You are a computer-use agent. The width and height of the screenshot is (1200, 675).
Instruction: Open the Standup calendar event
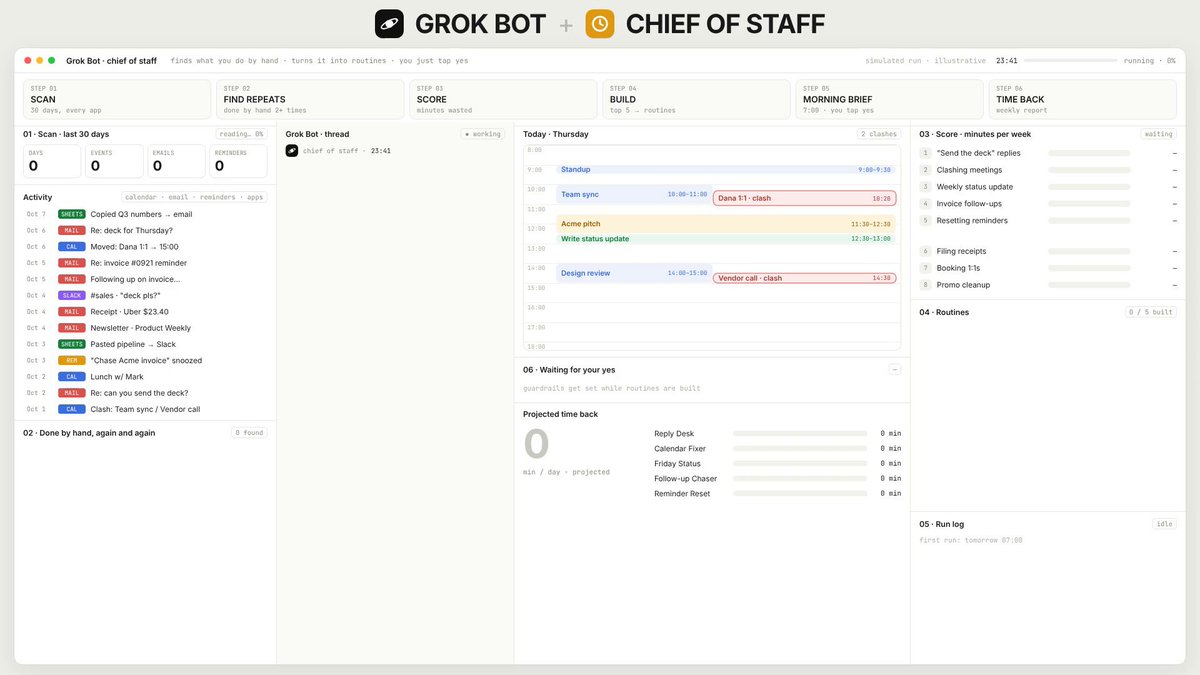[x=725, y=170]
